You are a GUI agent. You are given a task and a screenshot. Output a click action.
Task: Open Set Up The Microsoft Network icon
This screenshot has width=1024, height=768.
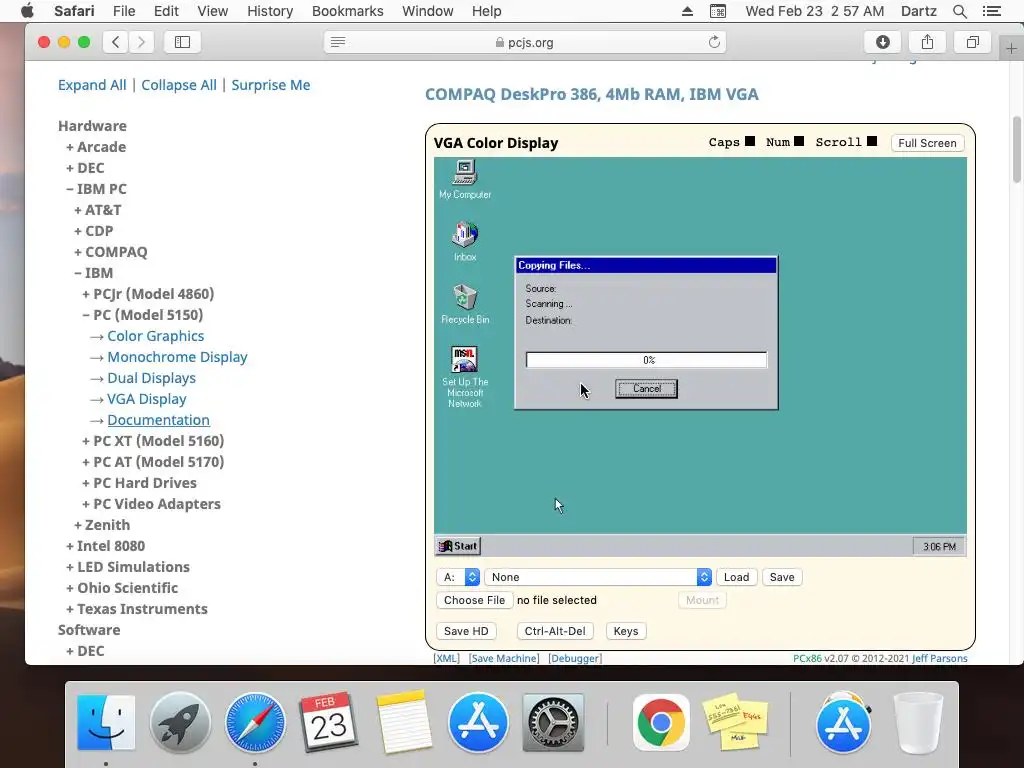click(465, 377)
